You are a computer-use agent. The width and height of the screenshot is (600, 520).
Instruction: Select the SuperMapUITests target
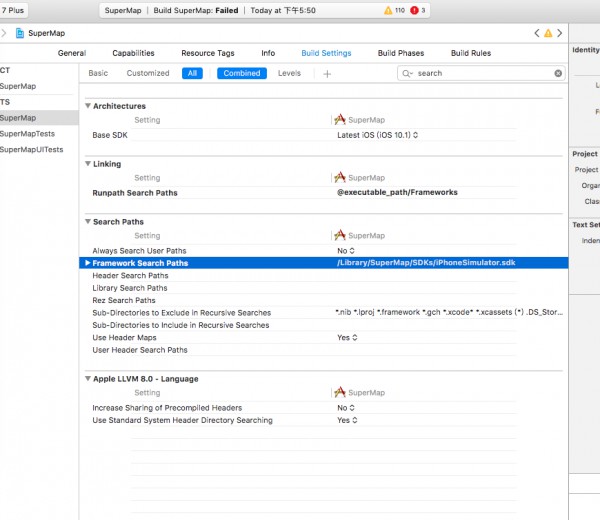(x=31, y=150)
